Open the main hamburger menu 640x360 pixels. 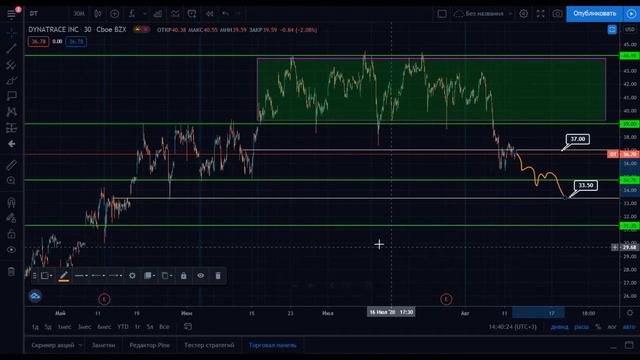tap(11, 14)
